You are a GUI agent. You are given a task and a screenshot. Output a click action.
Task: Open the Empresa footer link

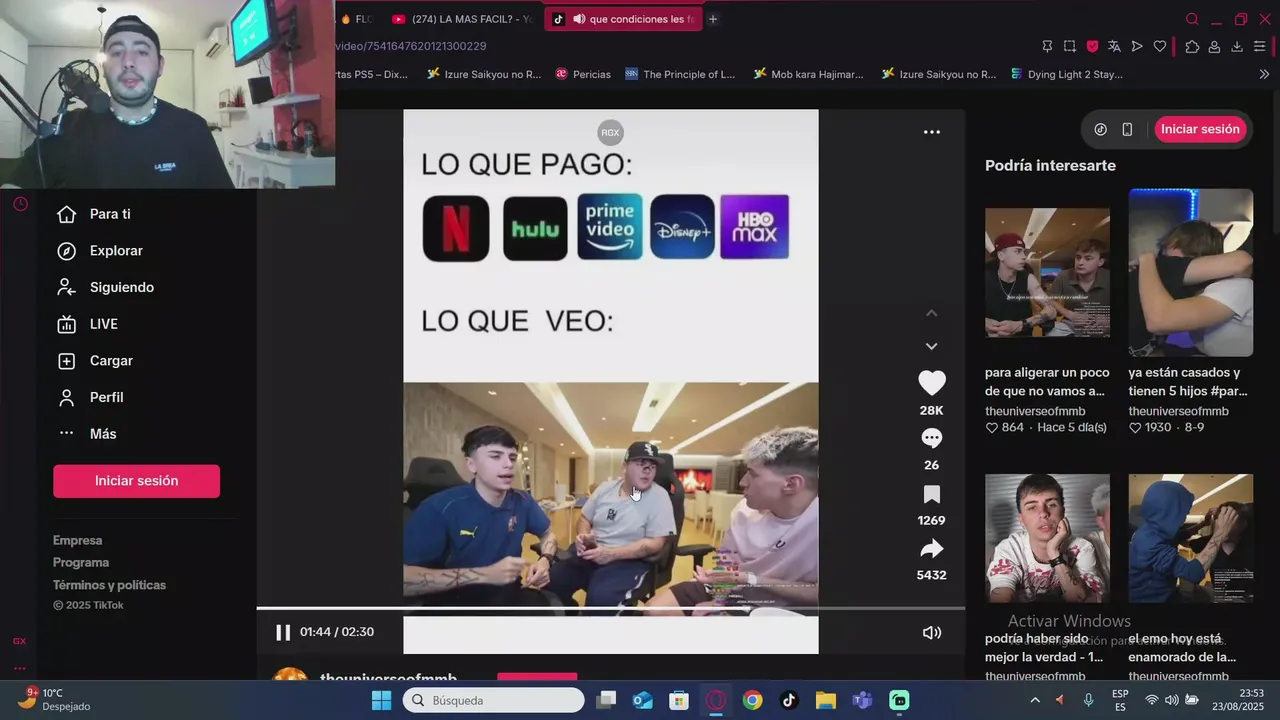coord(77,540)
